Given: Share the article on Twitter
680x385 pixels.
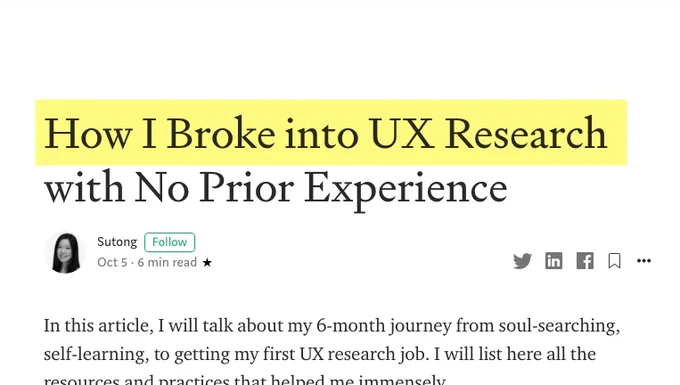Looking at the screenshot, I should [x=522, y=261].
